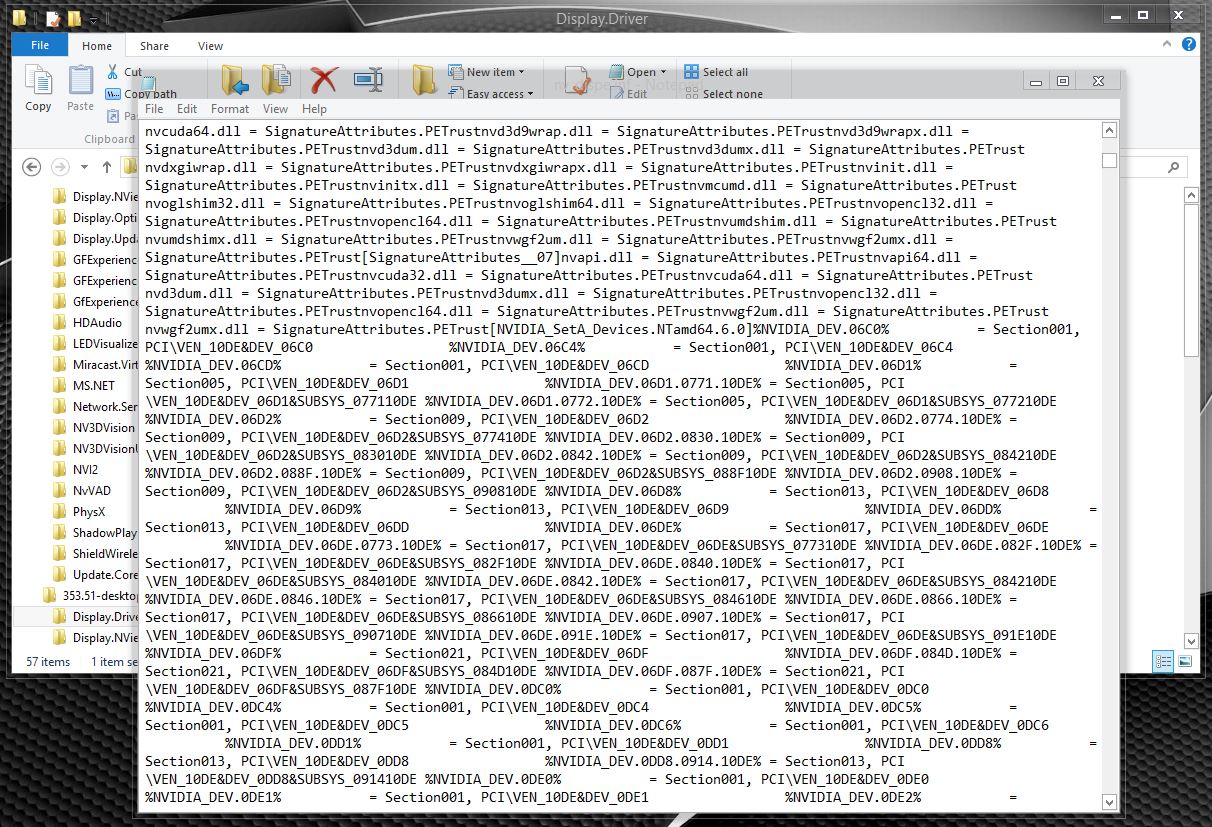This screenshot has width=1212, height=827.
Task: Open Notepad's Format menu
Action: 230,109
